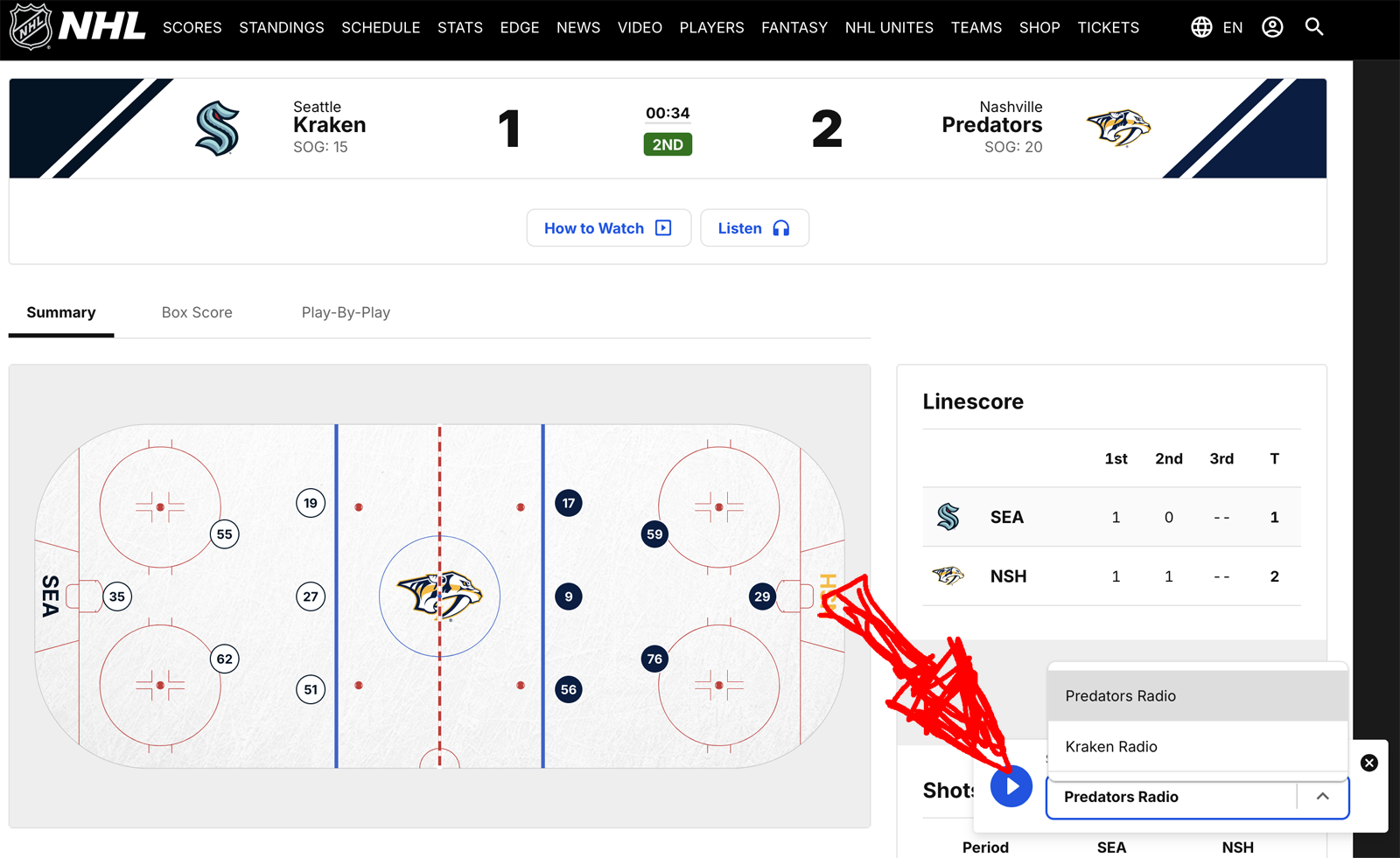Select Kraken player 51 on rink
The height and width of the screenshot is (858, 1400).
tap(311, 689)
